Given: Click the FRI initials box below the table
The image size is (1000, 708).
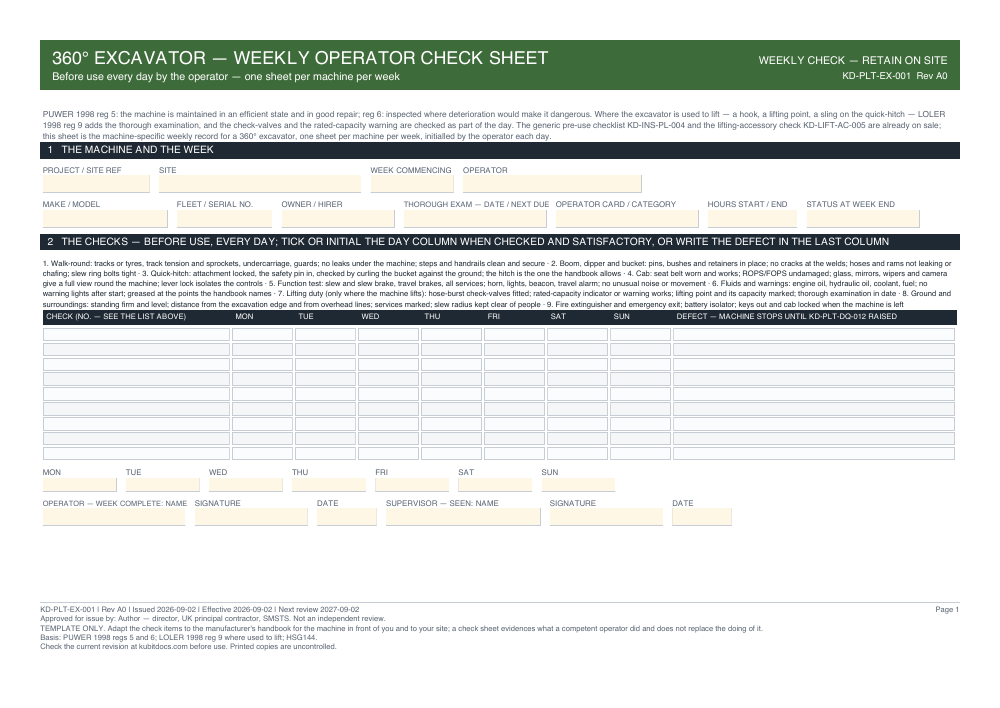Looking at the screenshot, I should (412, 485).
